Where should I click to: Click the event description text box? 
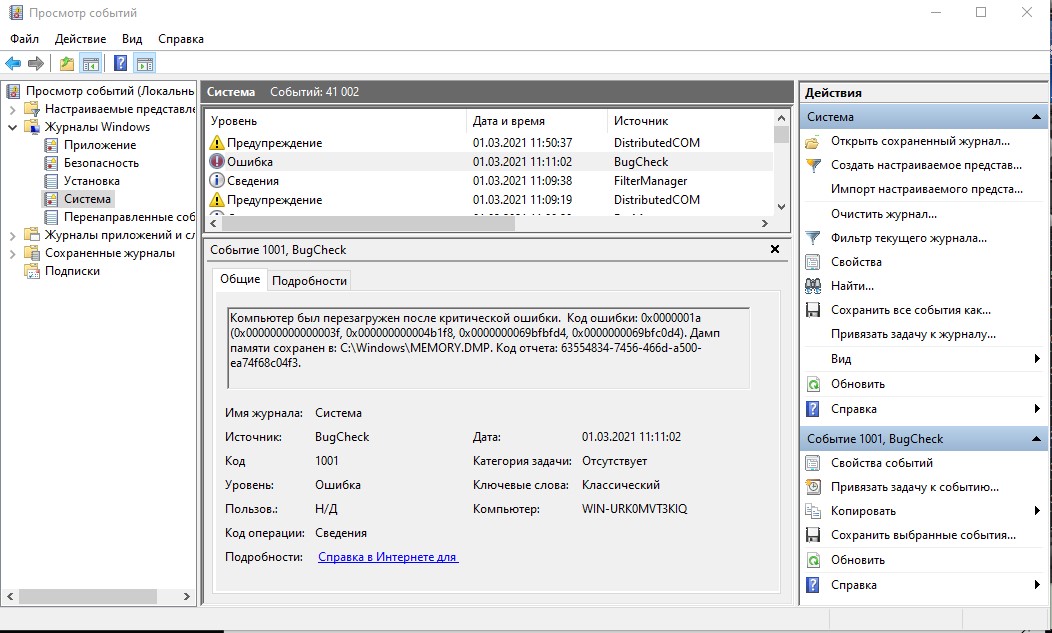click(x=488, y=348)
